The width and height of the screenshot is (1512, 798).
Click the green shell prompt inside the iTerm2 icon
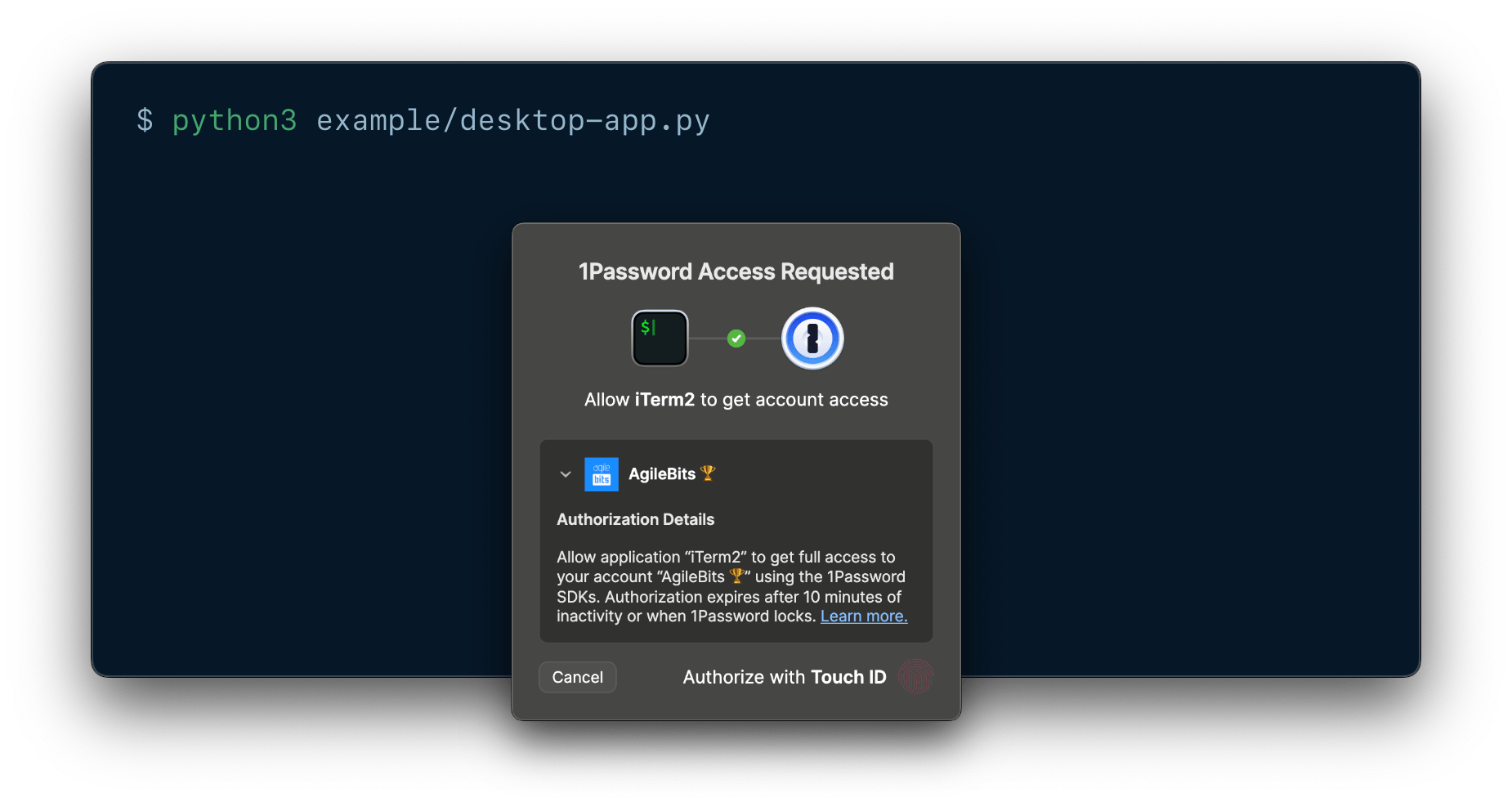[649, 329]
